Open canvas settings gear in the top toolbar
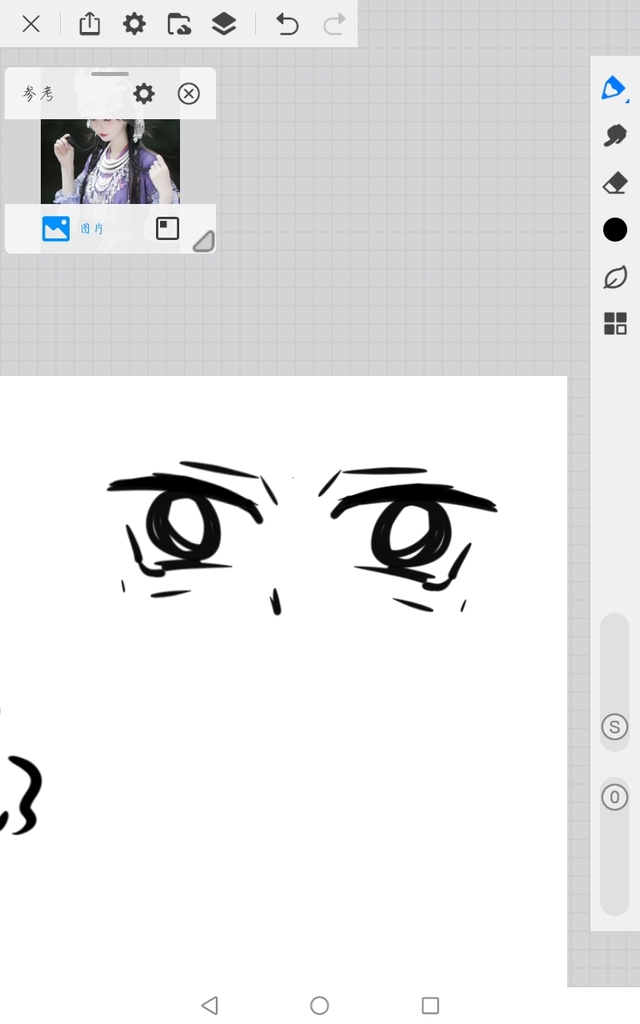Image resolution: width=640 pixels, height=1024 pixels. click(135, 24)
